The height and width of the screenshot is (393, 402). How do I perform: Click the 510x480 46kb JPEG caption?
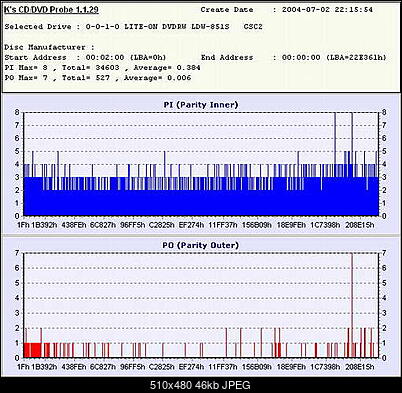tap(200, 385)
